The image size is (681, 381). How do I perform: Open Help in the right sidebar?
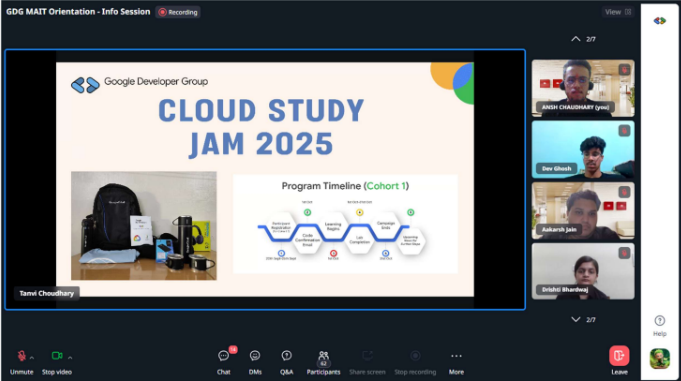(660, 326)
